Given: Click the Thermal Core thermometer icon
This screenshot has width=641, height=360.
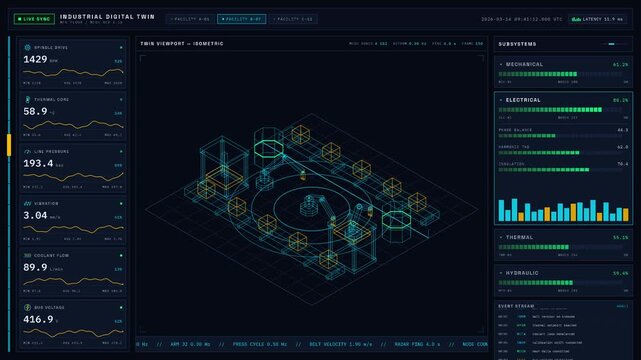Looking at the screenshot, I should [x=27, y=99].
